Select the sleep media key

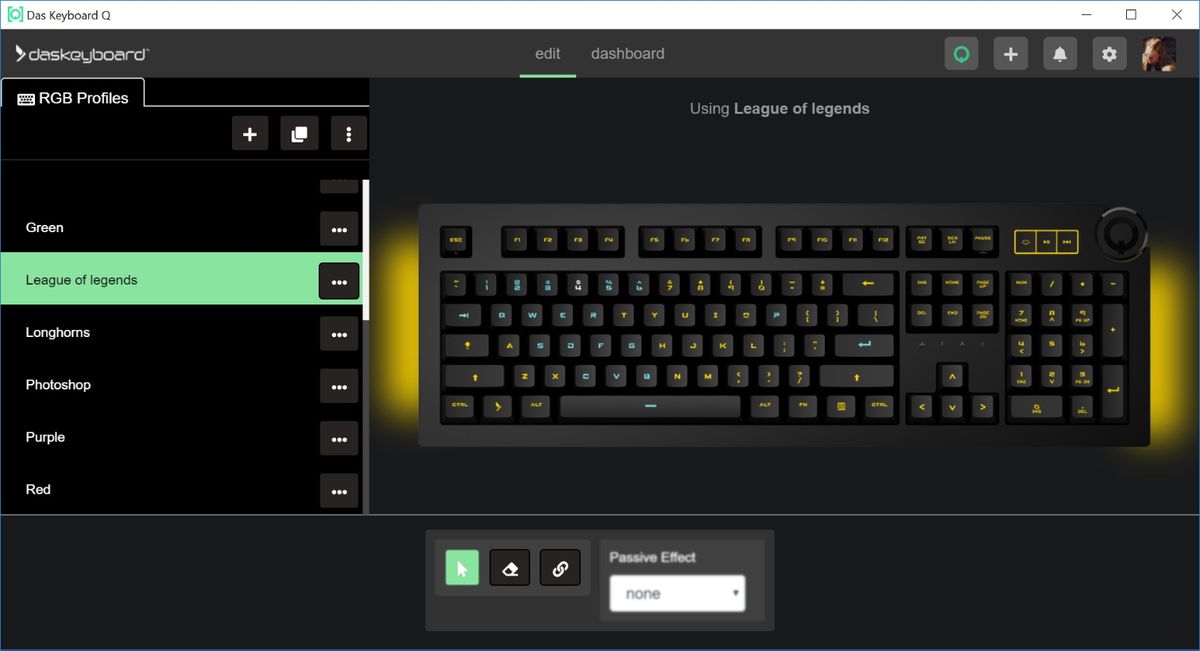tap(1024, 241)
